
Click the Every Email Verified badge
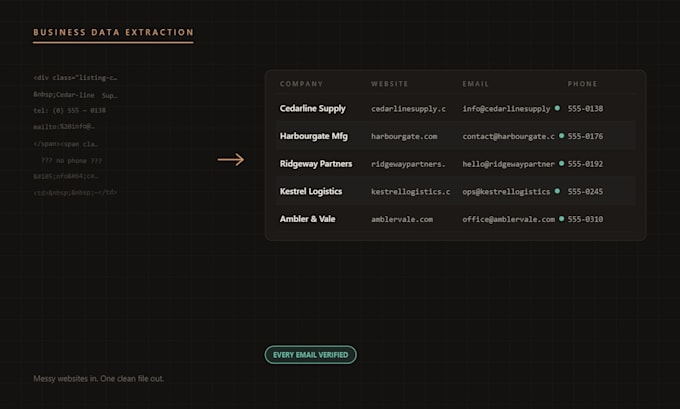(311, 355)
